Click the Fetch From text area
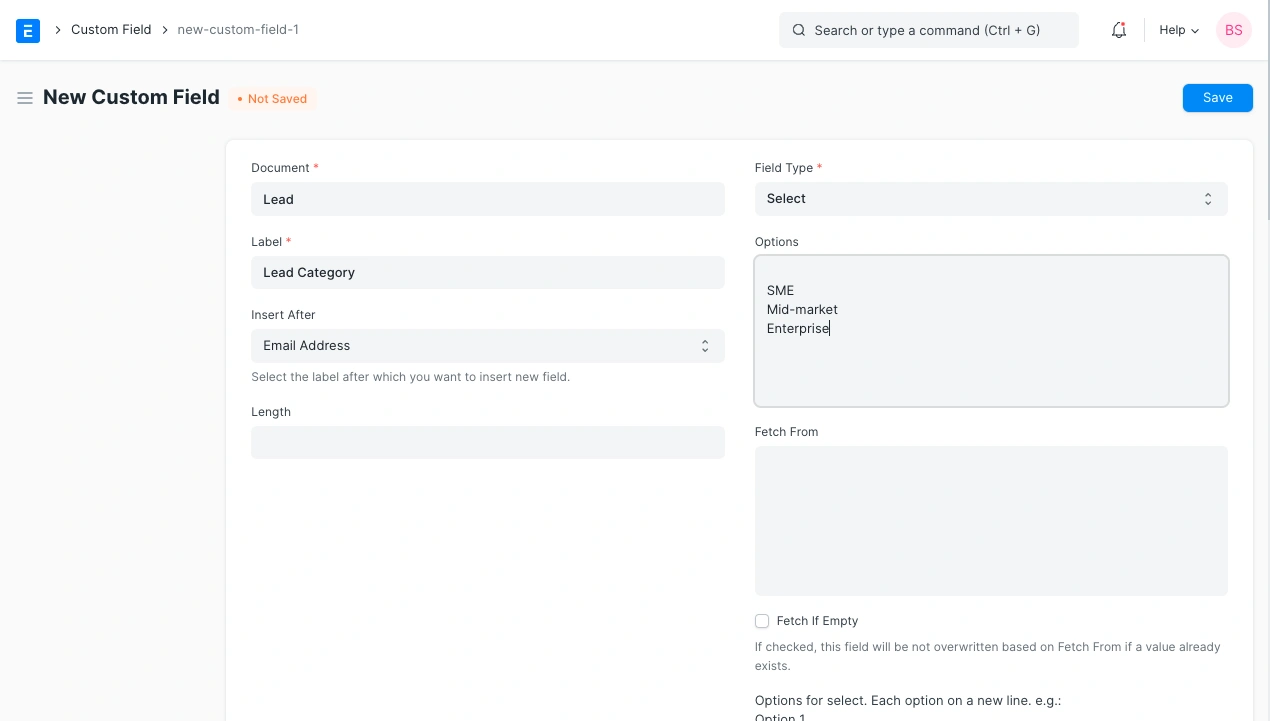 point(990,520)
